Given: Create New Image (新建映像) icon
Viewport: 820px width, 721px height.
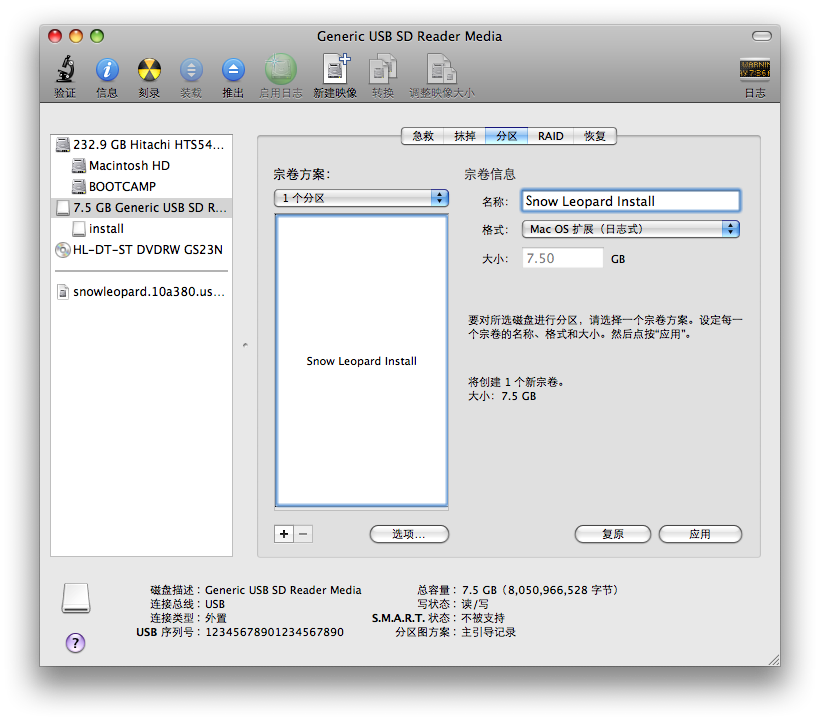Looking at the screenshot, I should point(335,69).
